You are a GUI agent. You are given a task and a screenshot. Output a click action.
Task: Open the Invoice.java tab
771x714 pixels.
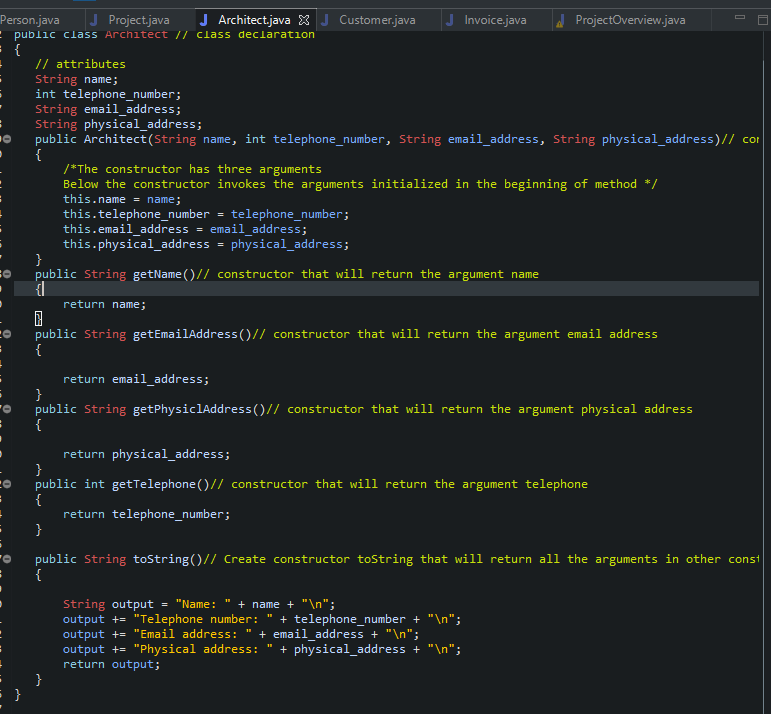495,20
